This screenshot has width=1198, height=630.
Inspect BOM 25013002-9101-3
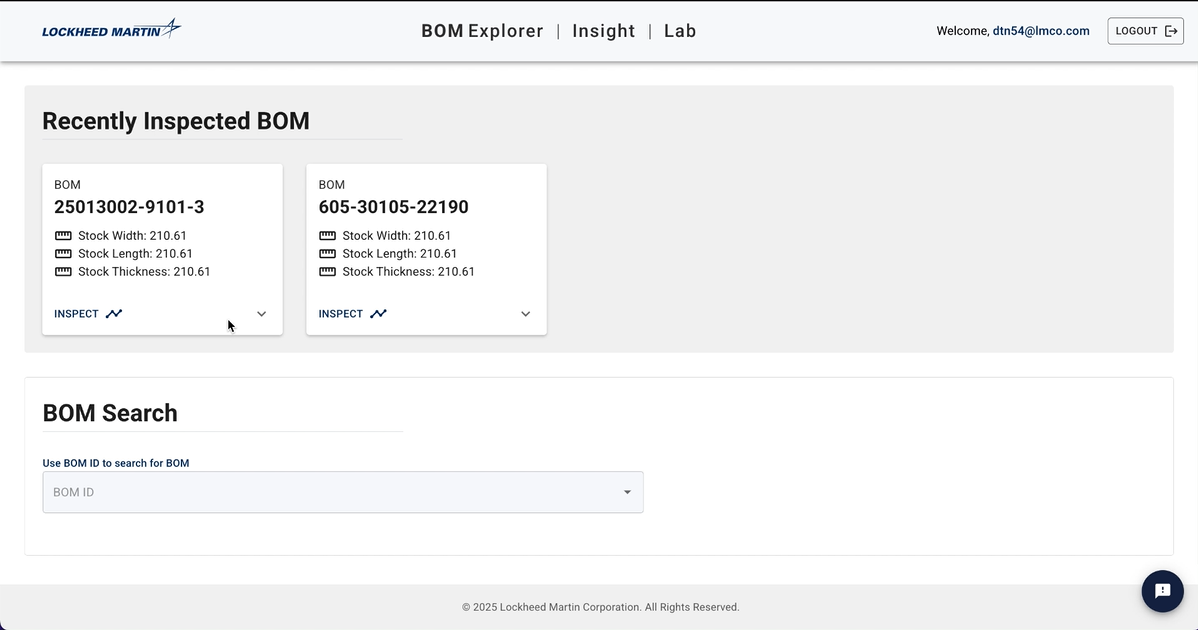coord(88,314)
